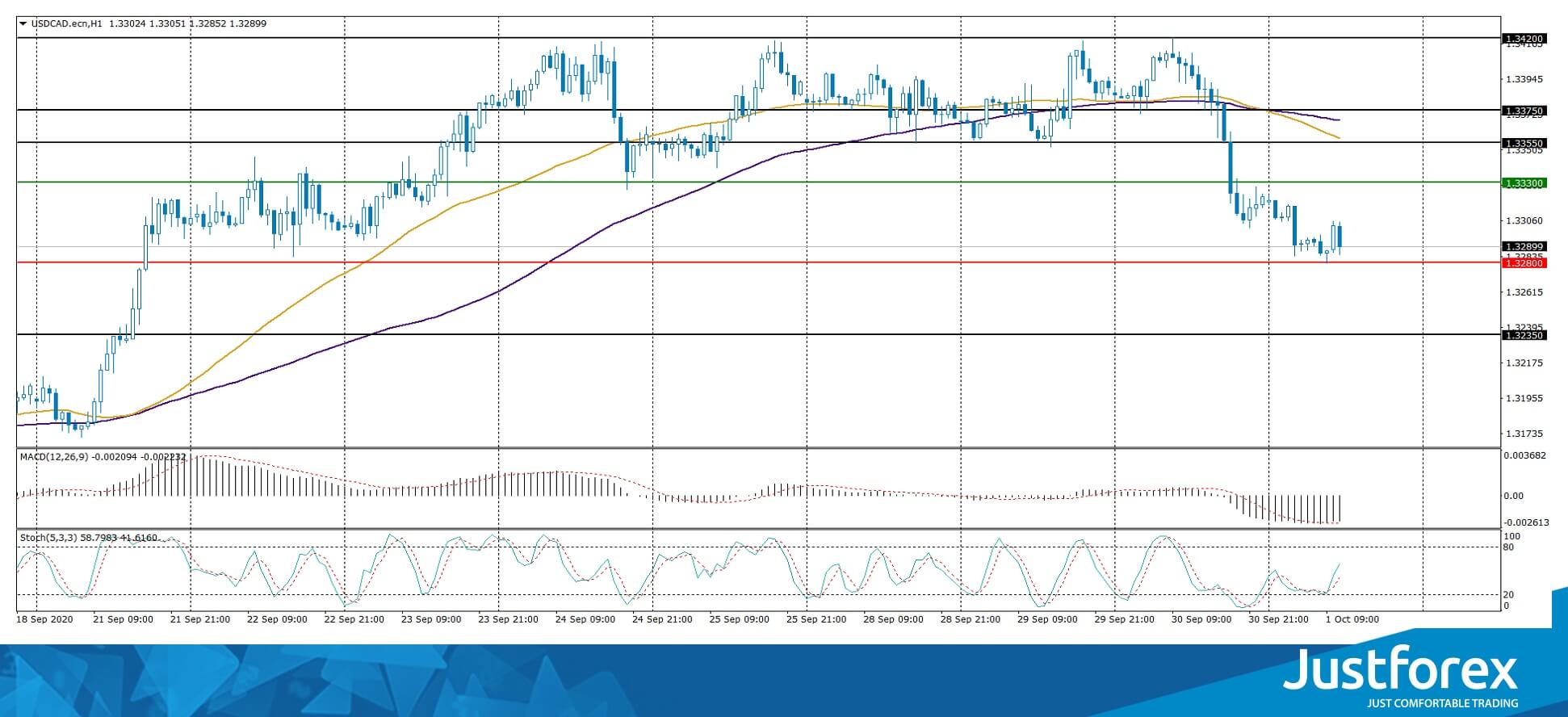Click the 30 Sep 21:00 time label

coord(1279,619)
